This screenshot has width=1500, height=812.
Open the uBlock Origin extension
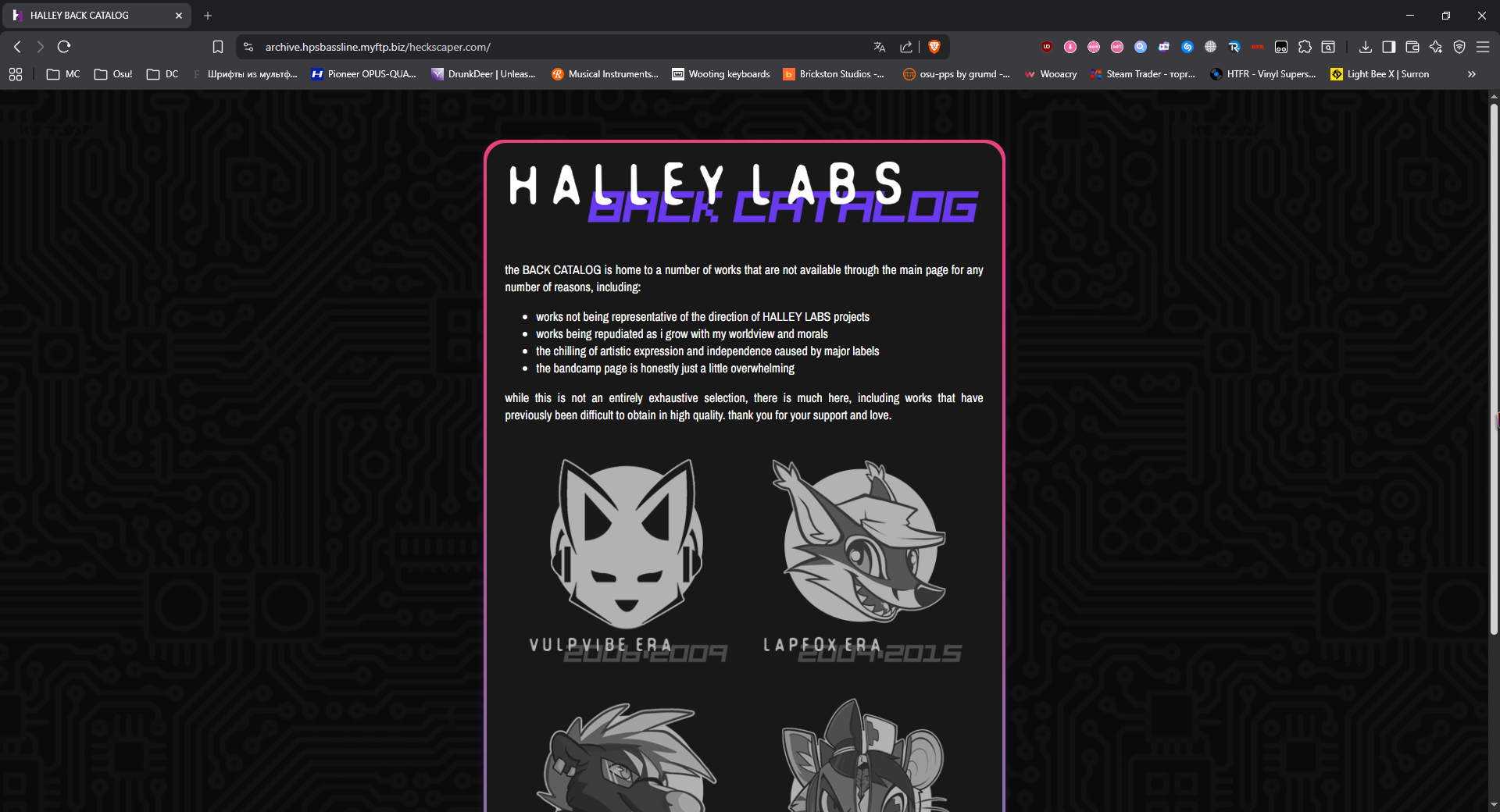coord(1047,47)
